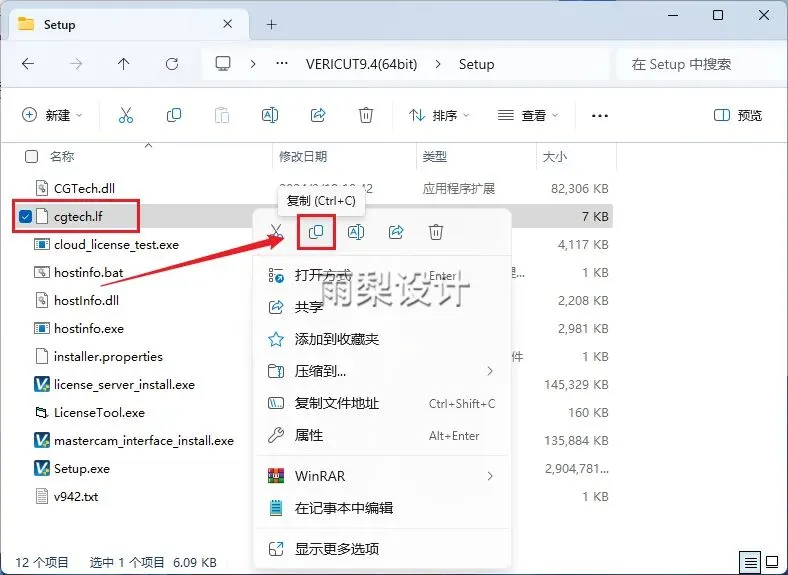788x575 pixels.
Task: Expand the WinRAR submenu
Action: coord(490,476)
